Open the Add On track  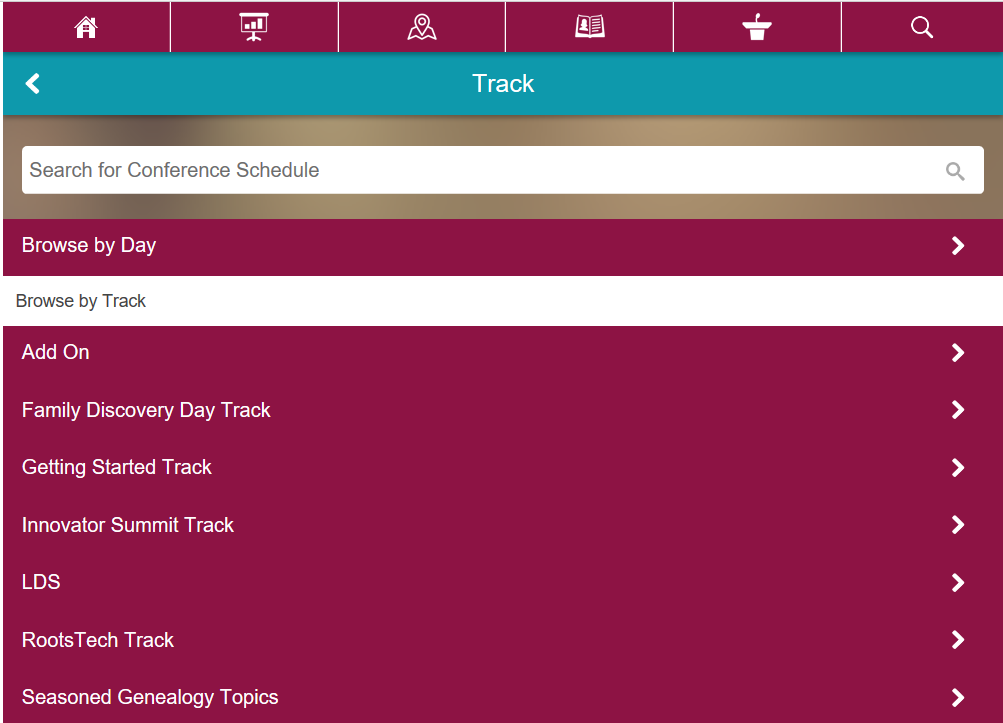503,353
